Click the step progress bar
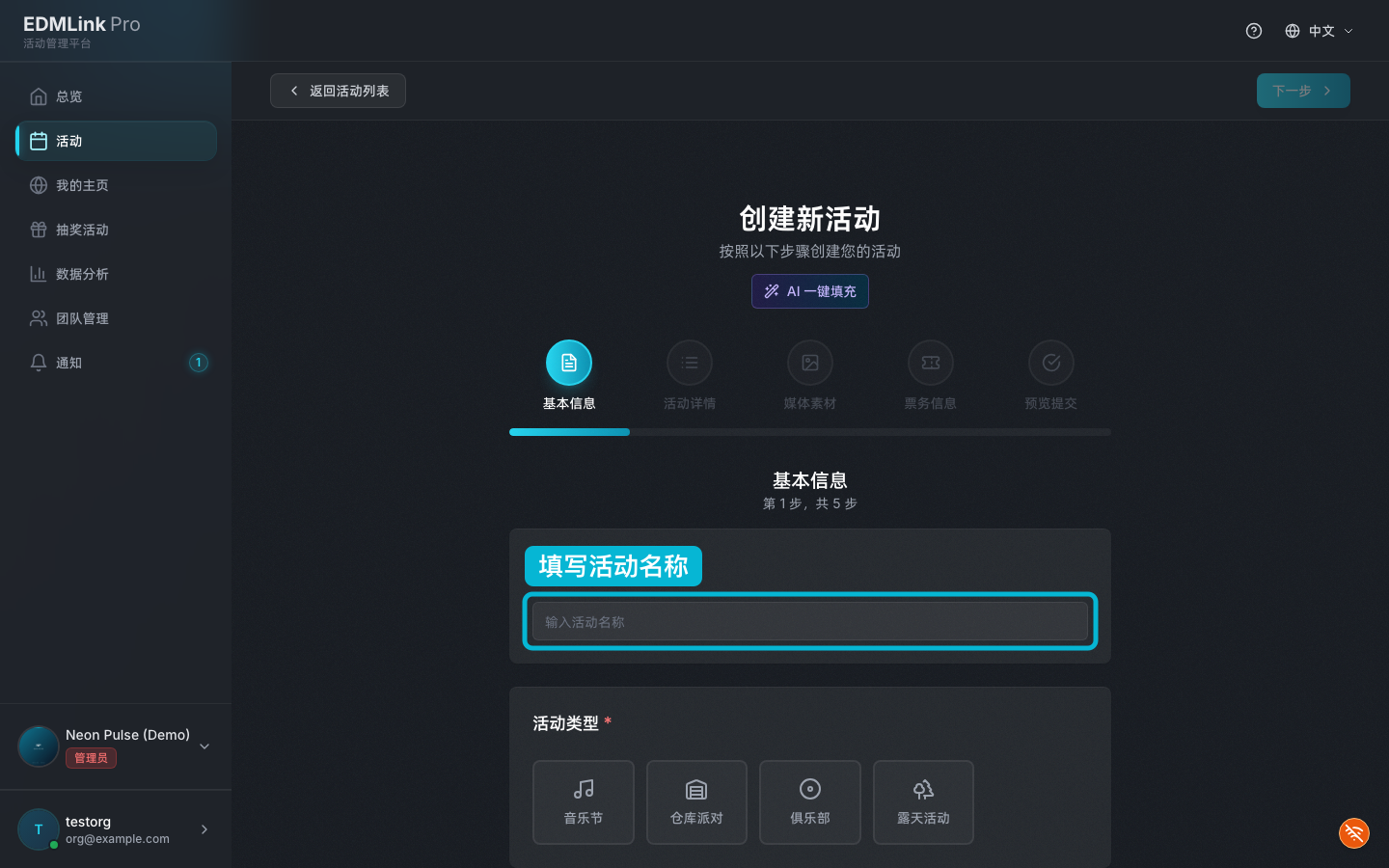Viewport: 1389px width, 868px height. 810,432
